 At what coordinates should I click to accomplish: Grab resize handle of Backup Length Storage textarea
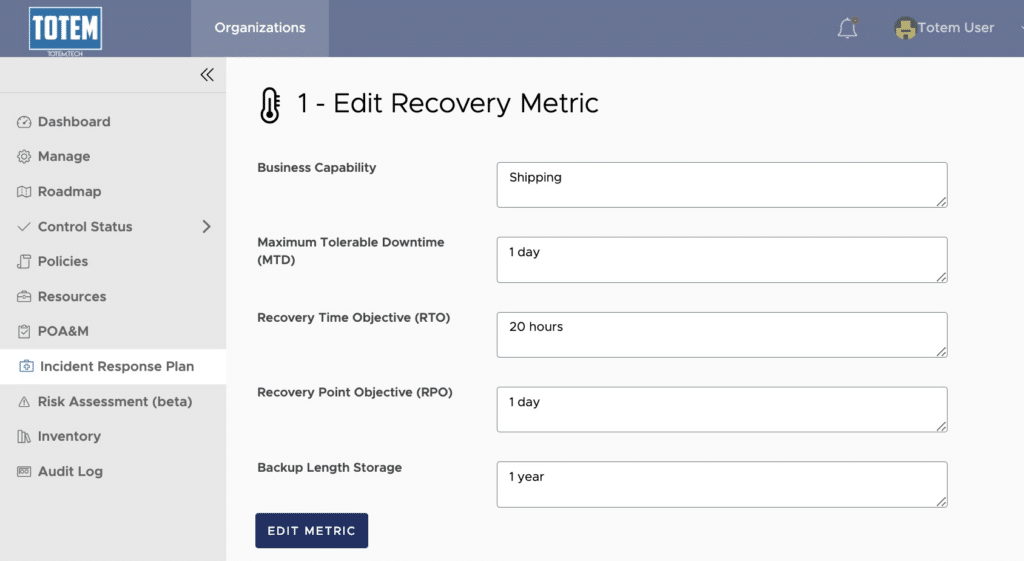(941, 502)
